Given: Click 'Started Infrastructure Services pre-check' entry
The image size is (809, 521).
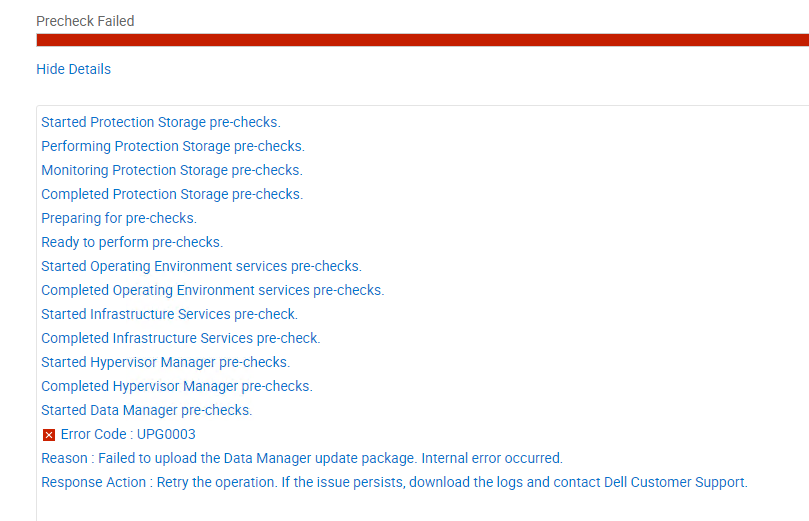Looking at the screenshot, I should coord(169,314).
